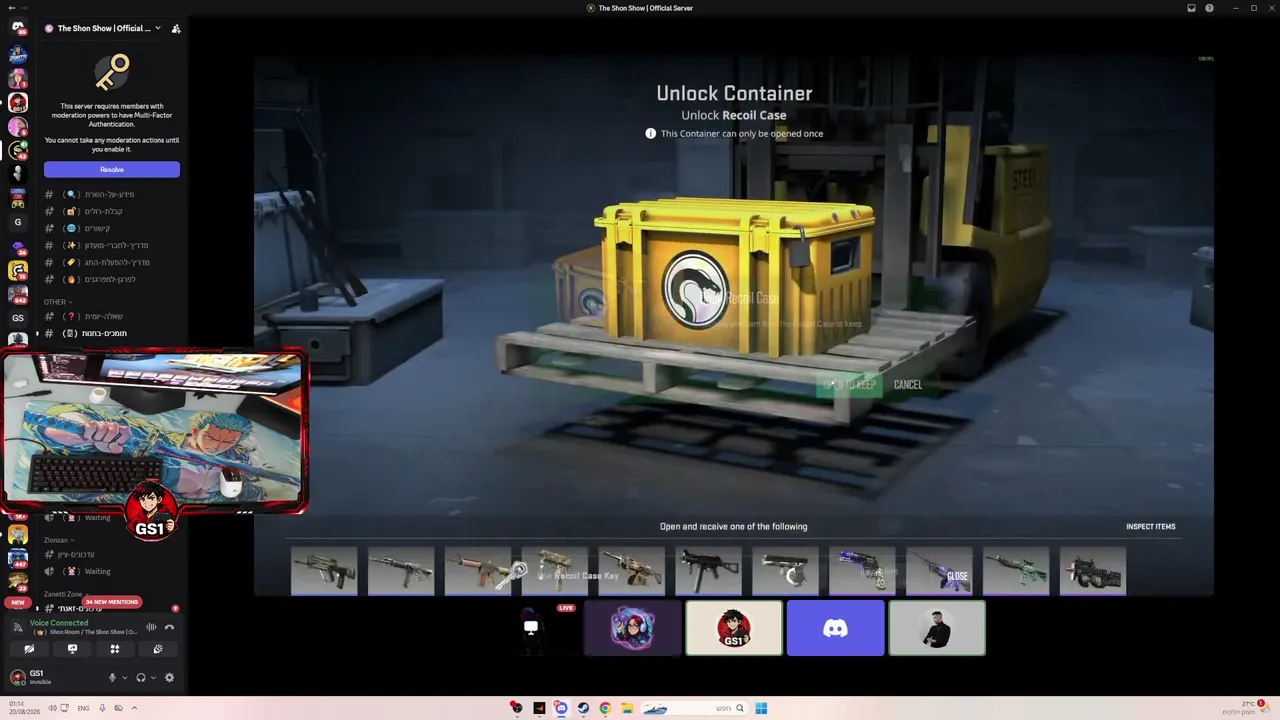This screenshot has height=720, width=1280.
Task: Collapse the OTHER channel category
Action: click(x=58, y=301)
